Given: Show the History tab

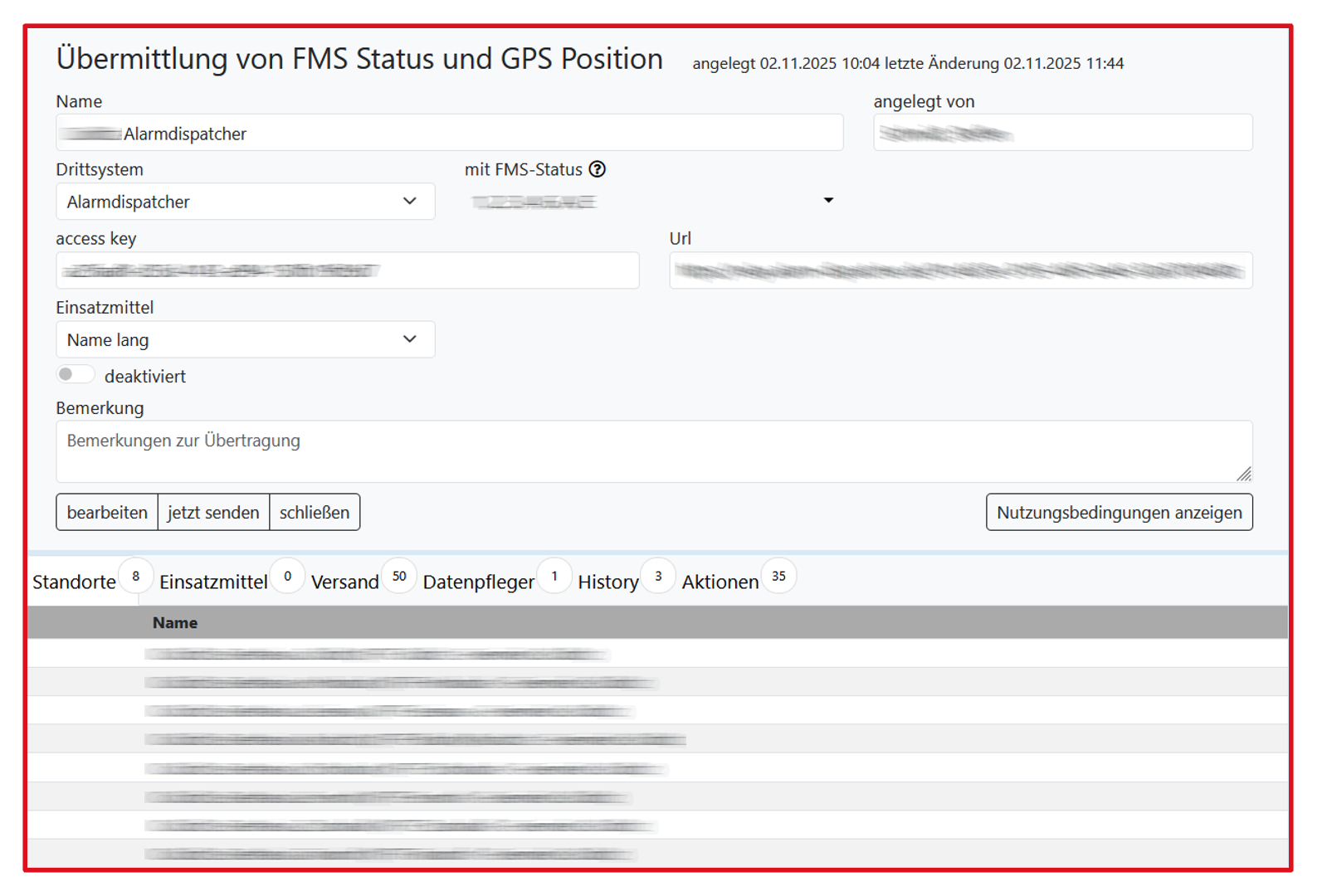Looking at the screenshot, I should [607, 582].
